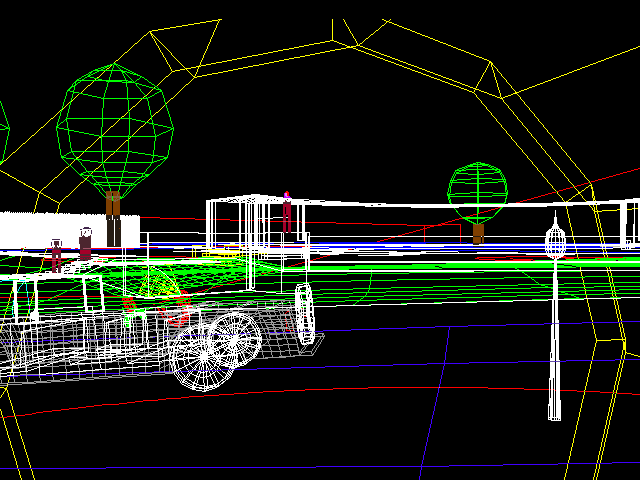Screen dimensions: 640x480
Task: Select the small tree's brown trunk
Action: [478, 233]
